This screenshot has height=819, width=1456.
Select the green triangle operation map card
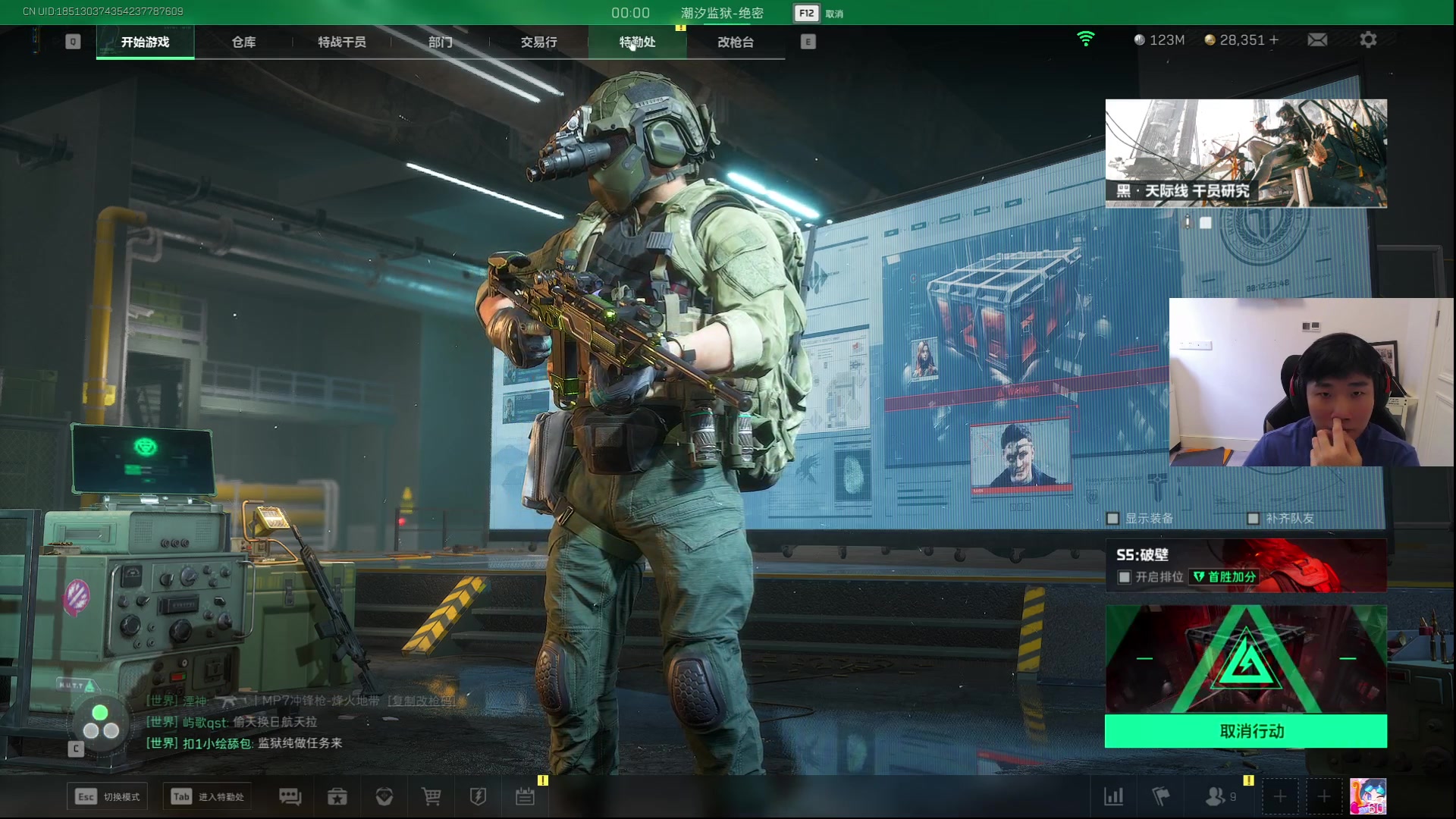click(1246, 659)
